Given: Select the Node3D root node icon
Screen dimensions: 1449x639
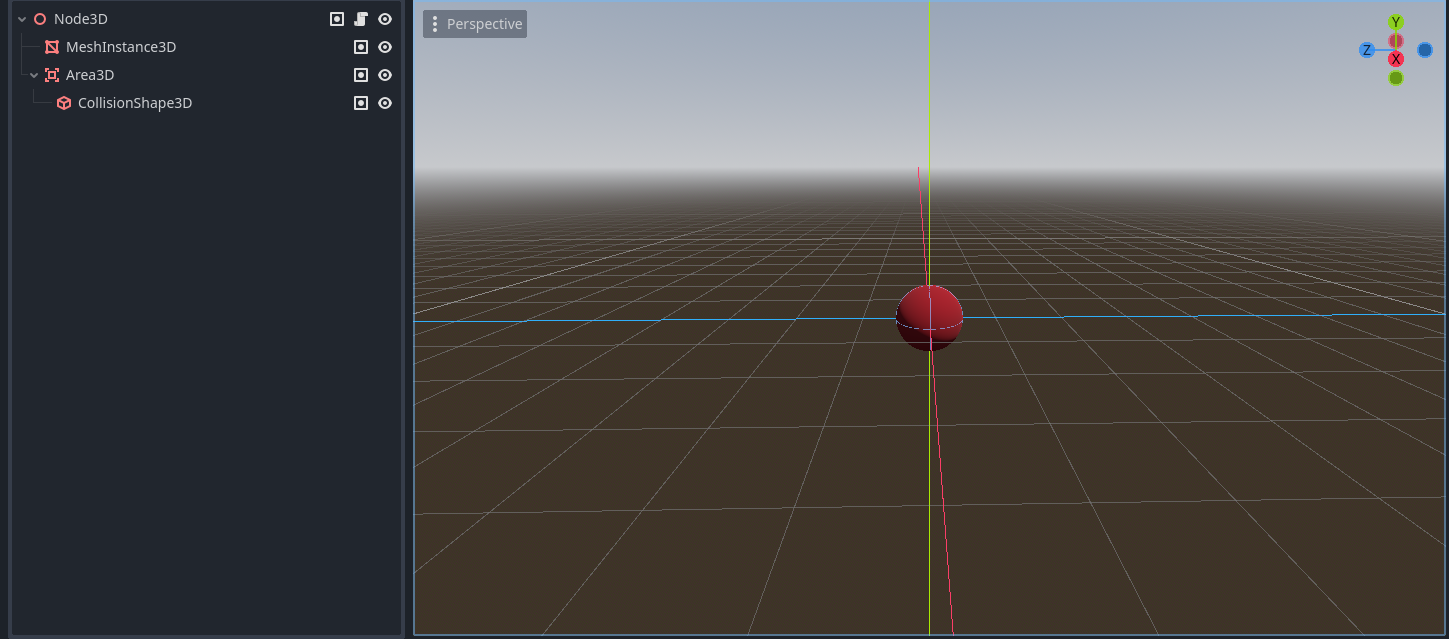Looking at the screenshot, I should tap(40, 19).
